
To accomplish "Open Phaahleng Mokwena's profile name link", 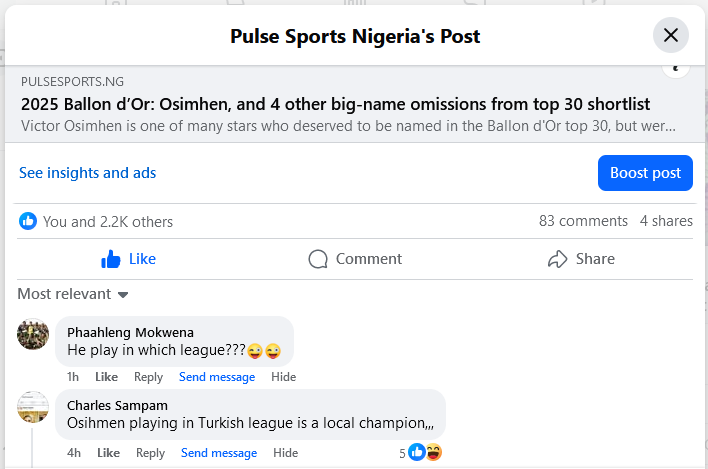I will pyautogui.click(x=130, y=332).
